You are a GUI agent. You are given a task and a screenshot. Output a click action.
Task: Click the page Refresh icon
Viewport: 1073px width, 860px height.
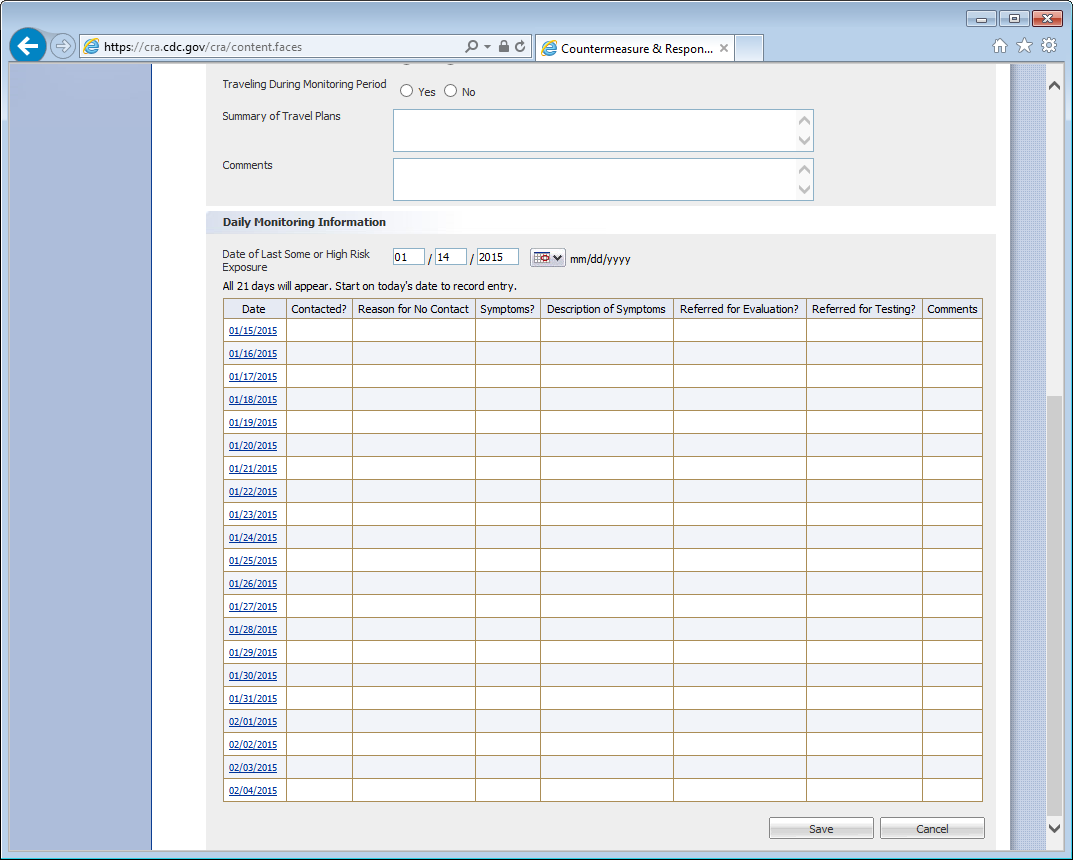tap(520, 47)
